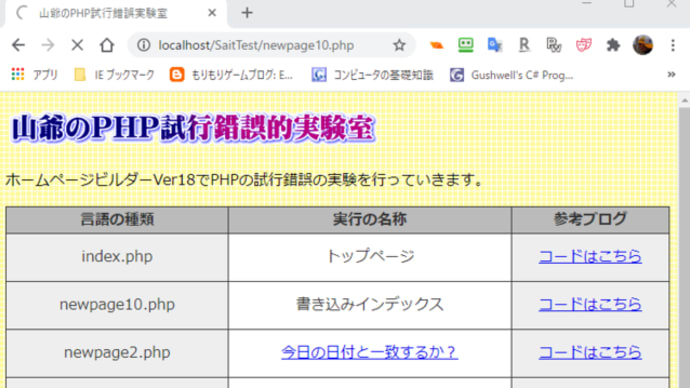Open the pink mask extension icon
Viewport: 690px width, 388px height.
point(584,45)
